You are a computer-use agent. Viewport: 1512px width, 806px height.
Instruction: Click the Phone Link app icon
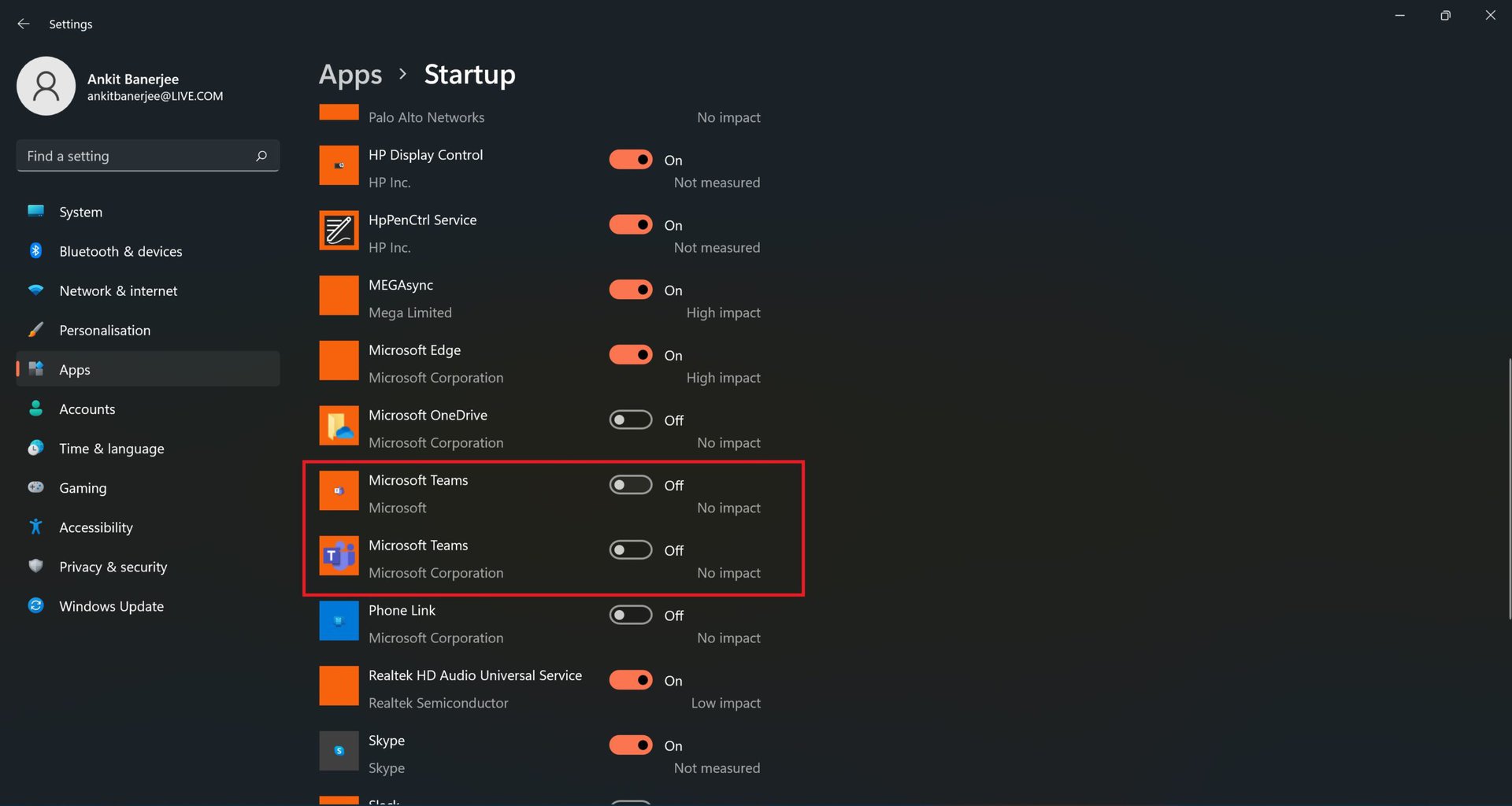tap(339, 621)
